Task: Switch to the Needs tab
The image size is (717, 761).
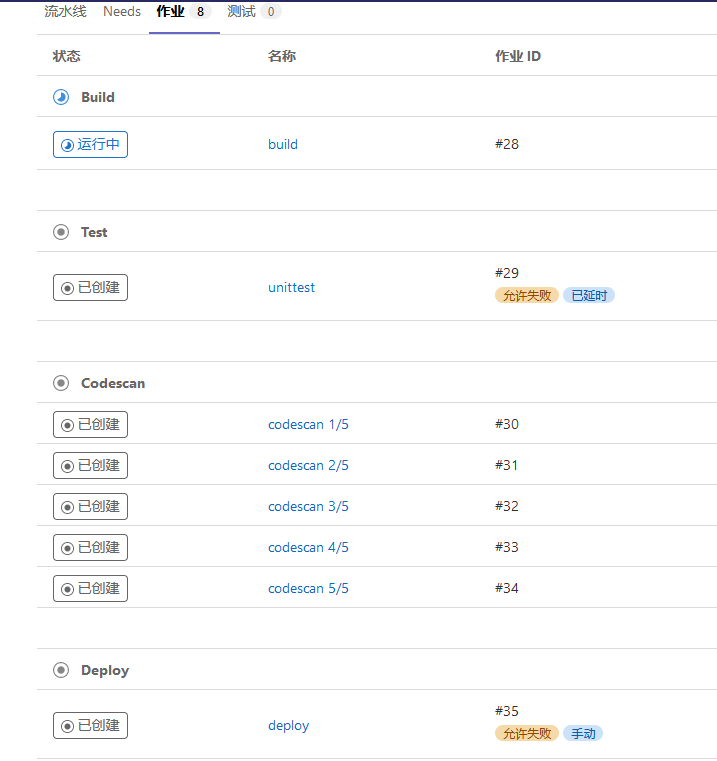Action: 122,11
